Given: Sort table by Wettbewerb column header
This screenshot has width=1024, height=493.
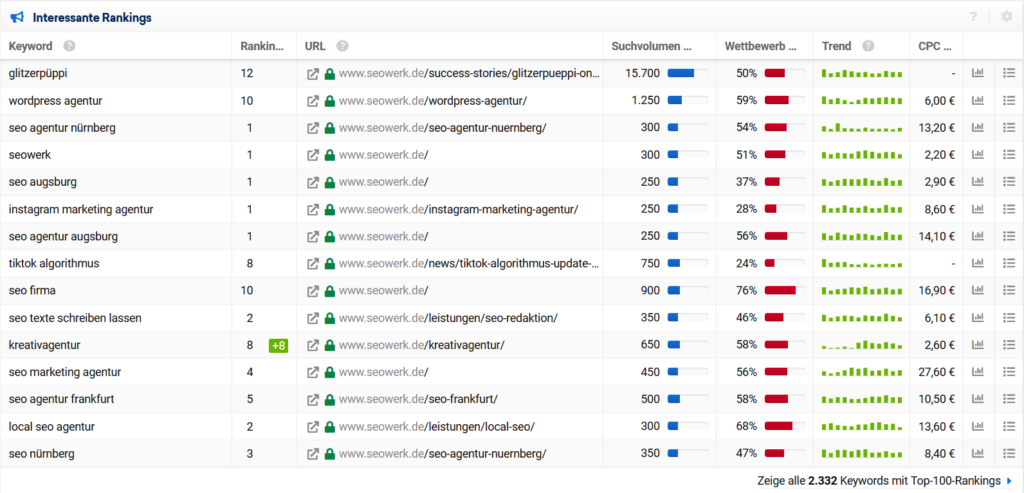Looking at the screenshot, I should [x=760, y=46].
